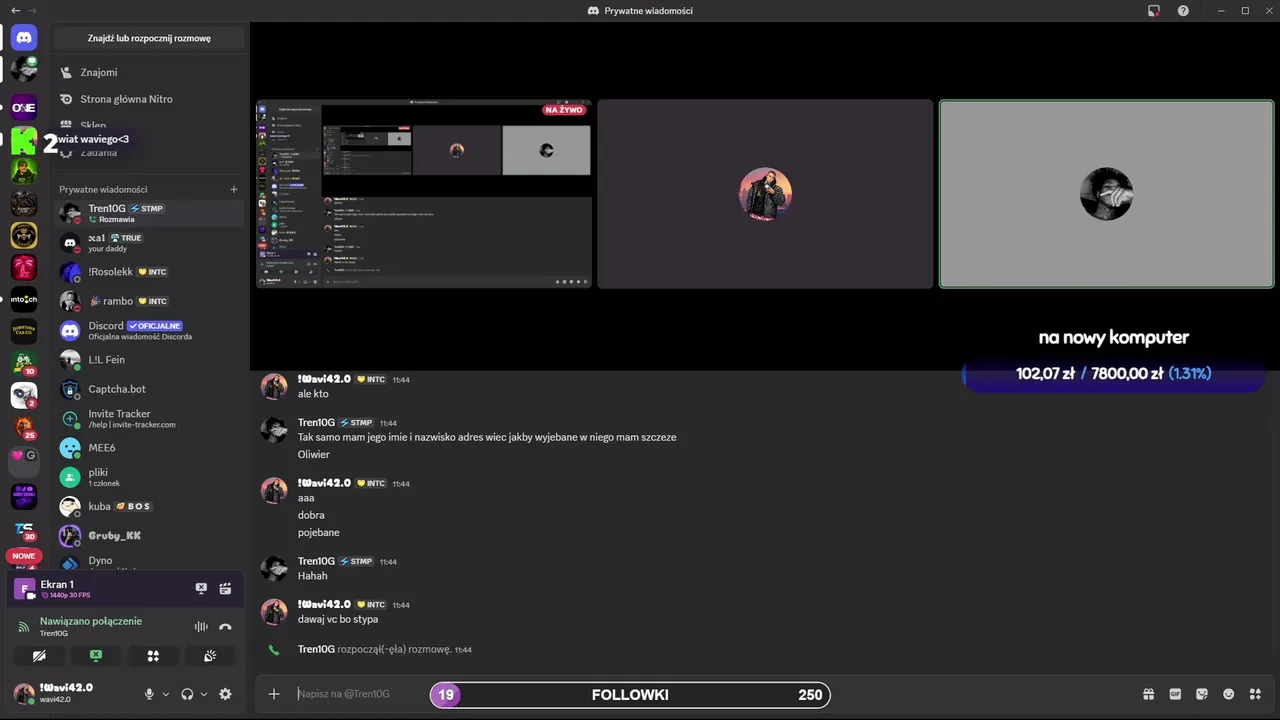This screenshot has width=1280, height=720.
Task: Open MEE6 conversation
Action: click(148, 447)
